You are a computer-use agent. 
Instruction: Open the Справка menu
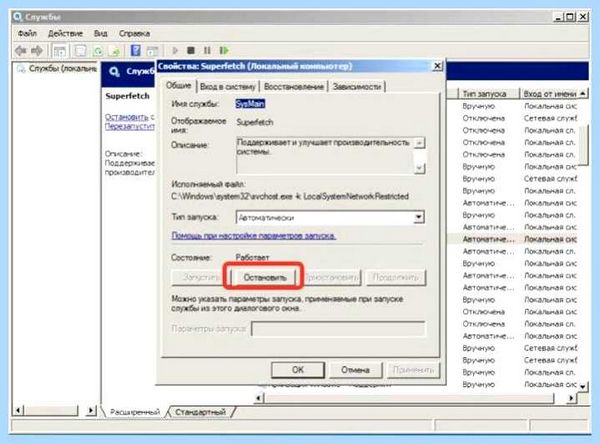pyautogui.click(x=134, y=33)
